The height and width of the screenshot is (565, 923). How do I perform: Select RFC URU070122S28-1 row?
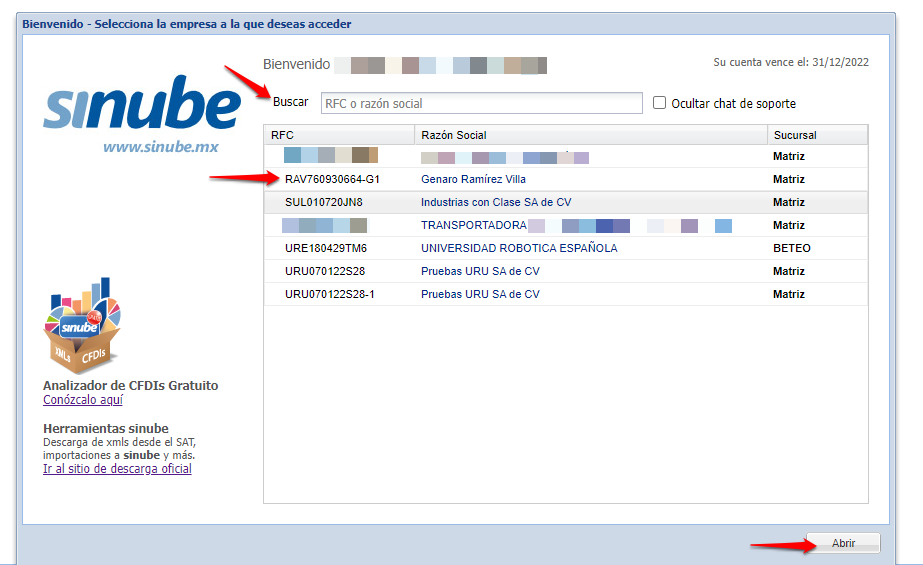coord(330,294)
